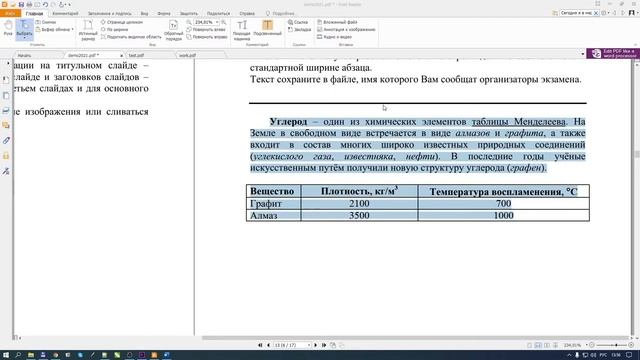
Task: Click status bar zoom slider handle
Action: [x=616, y=345]
